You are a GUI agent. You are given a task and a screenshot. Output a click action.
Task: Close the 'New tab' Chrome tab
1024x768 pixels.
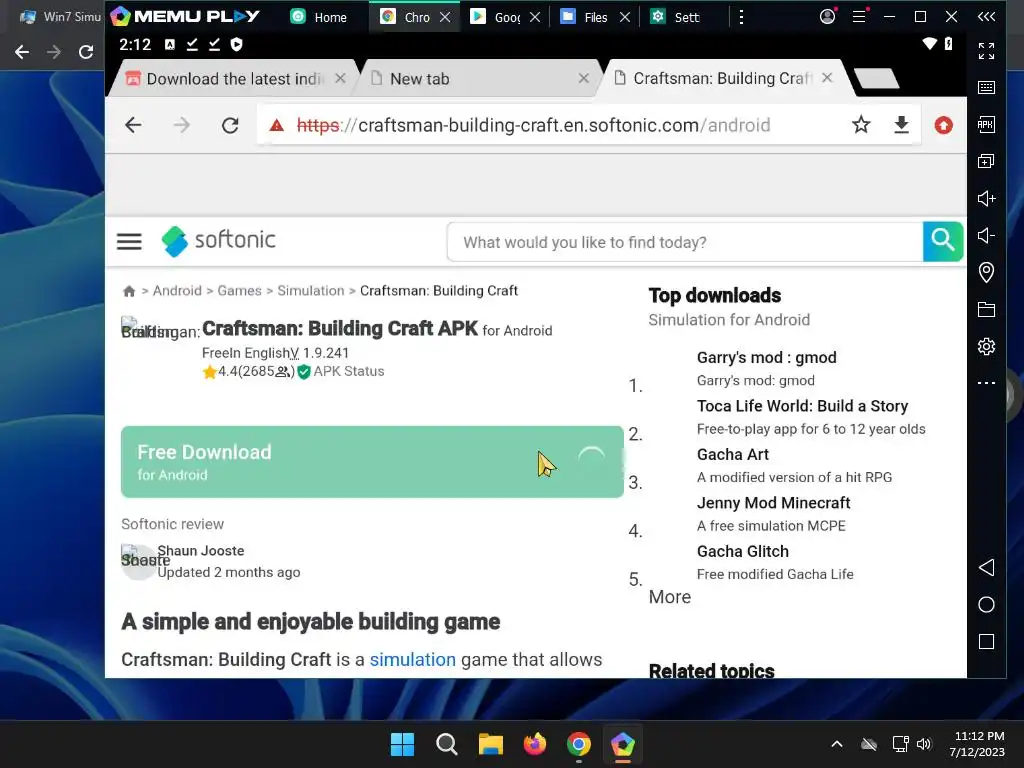pyautogui.click(x=584, y=78)
